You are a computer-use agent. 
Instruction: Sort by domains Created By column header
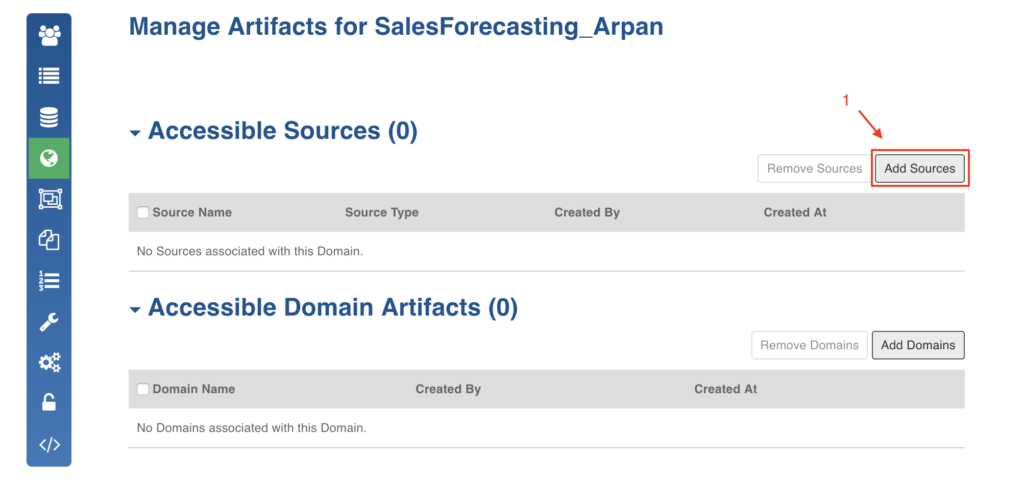pos(448,389)
